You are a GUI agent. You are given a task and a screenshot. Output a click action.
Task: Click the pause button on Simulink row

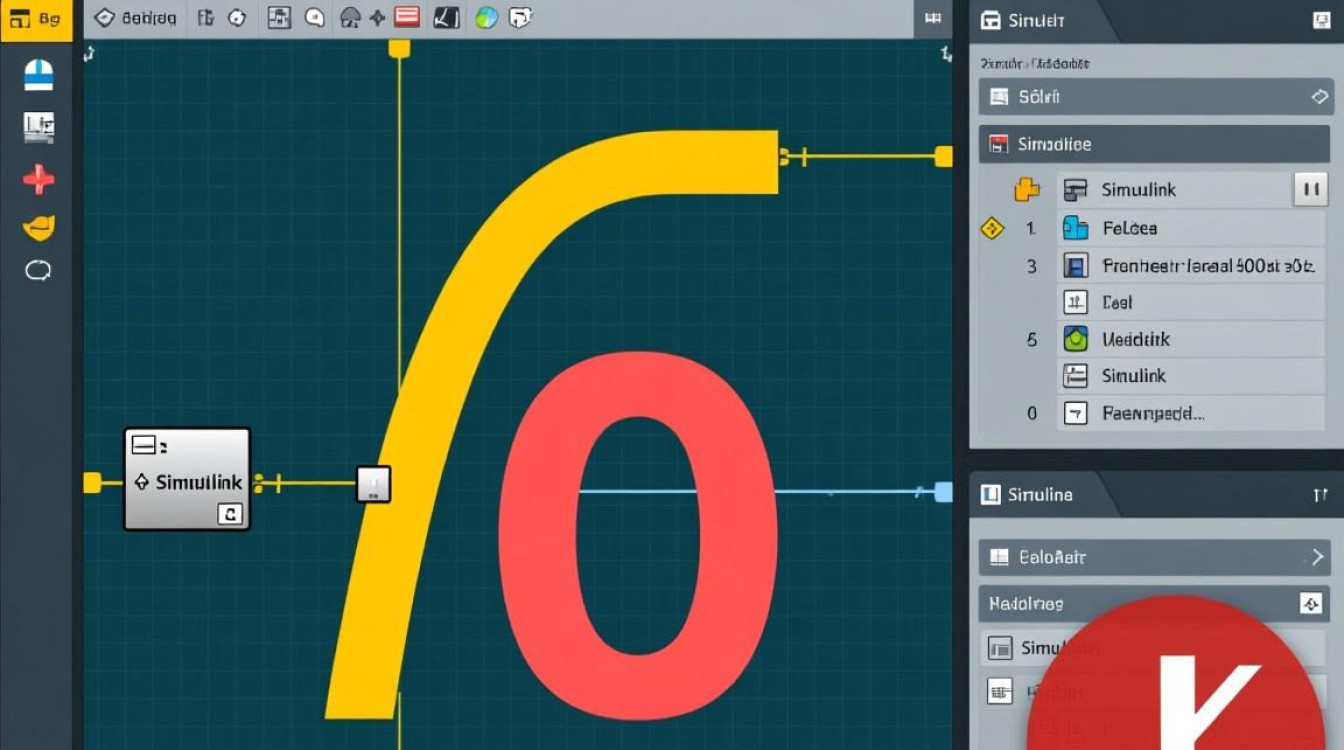[x=1310, y=189]
